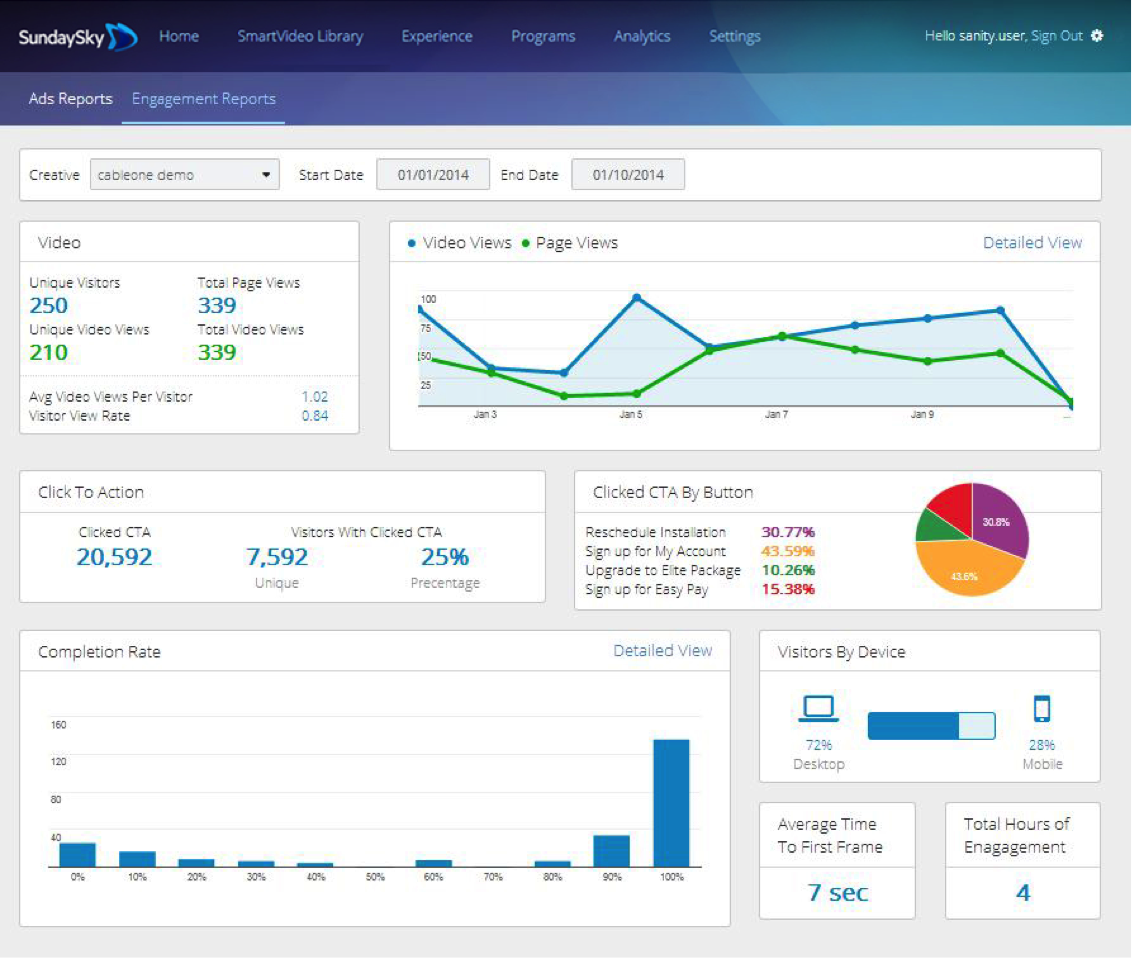Image resolution: width=1132 pixels, height=958 pixels.
Task: Open the SmartVideo Library menu
Action: coord(300,36)
